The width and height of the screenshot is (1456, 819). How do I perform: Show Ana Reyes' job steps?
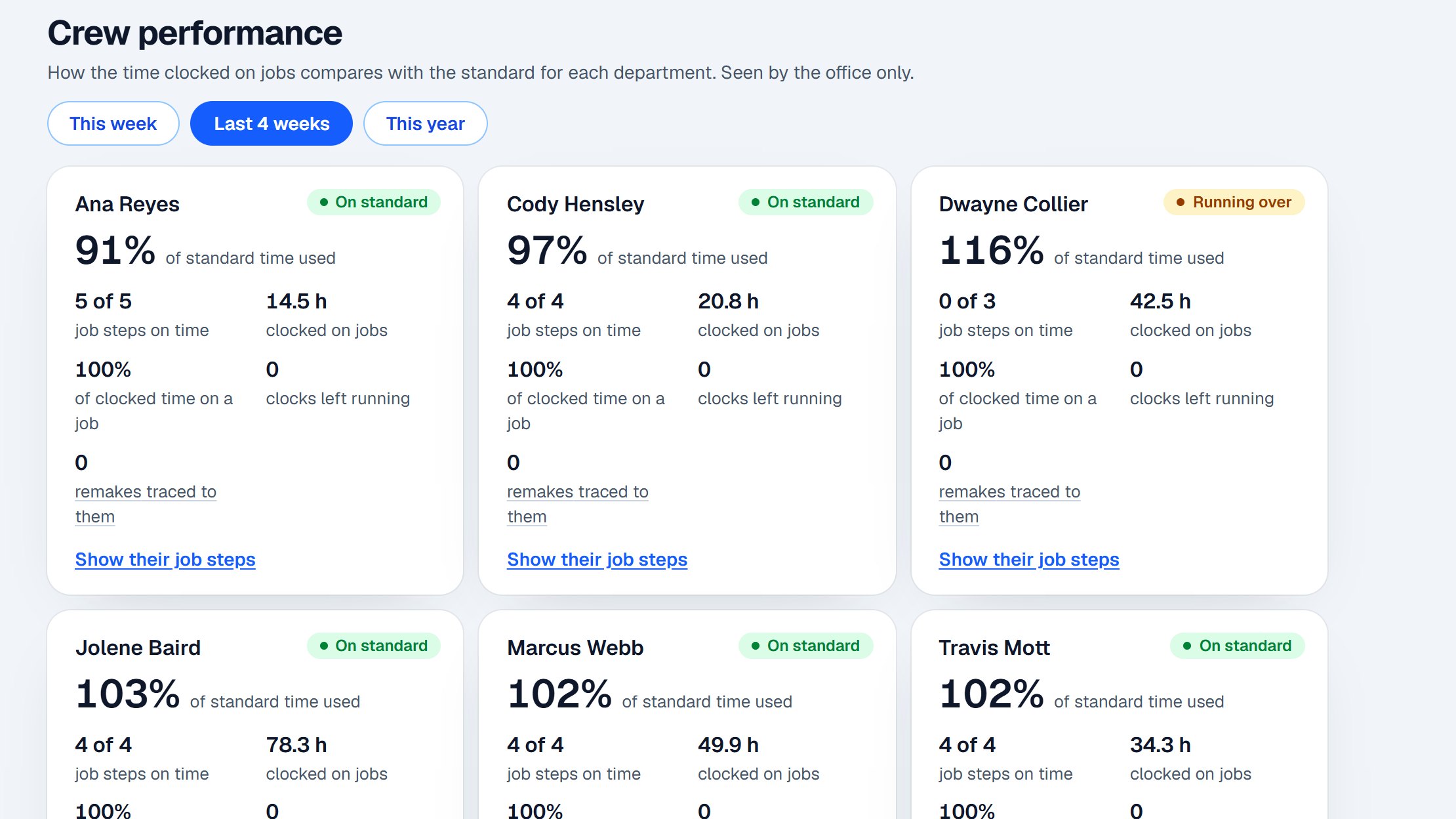point(165,559)
